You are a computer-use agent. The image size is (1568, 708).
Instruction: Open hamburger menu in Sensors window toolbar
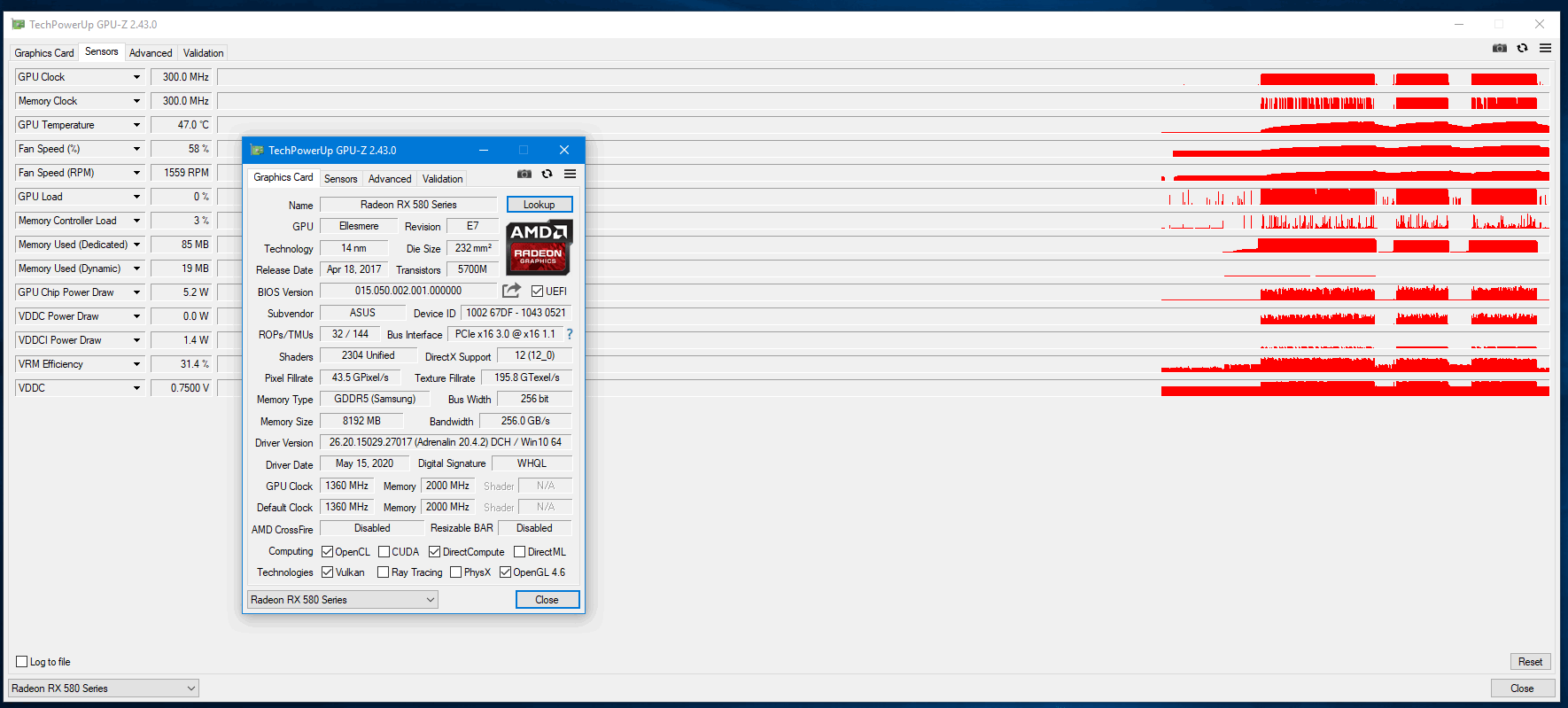[1545, 48]
